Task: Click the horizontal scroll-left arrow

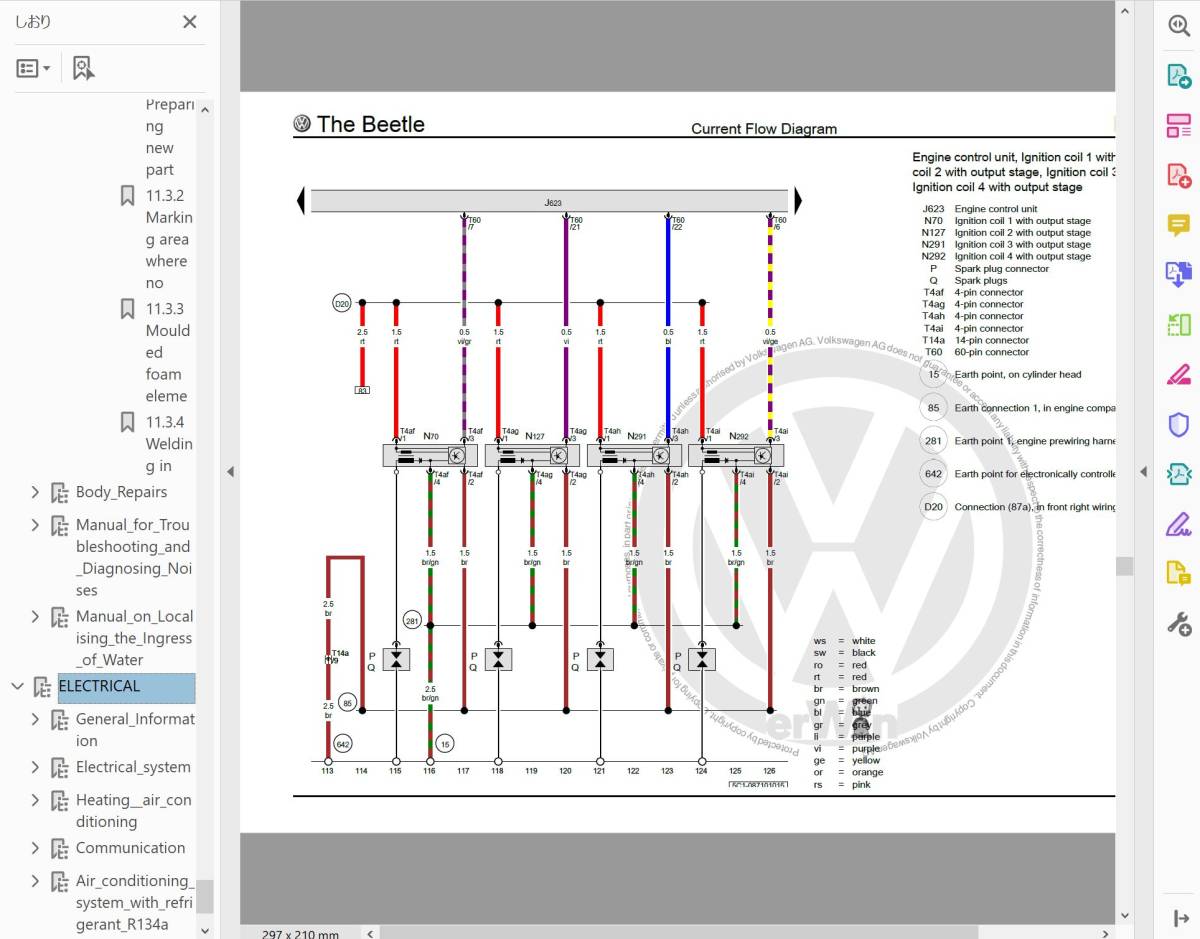Action: pyautogui.click(x=371, y=933)
